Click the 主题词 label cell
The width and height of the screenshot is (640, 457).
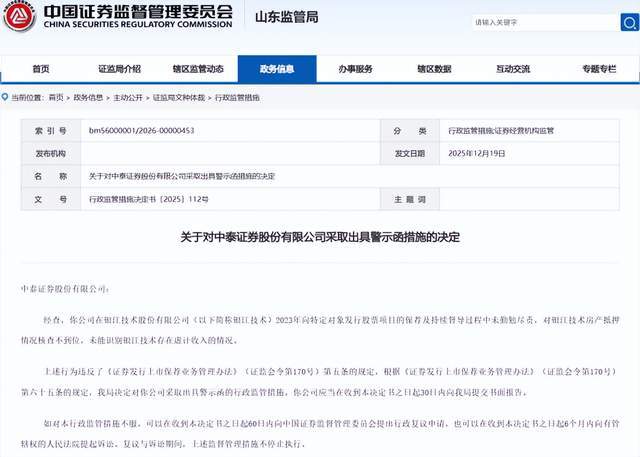[x=410, y=200]
